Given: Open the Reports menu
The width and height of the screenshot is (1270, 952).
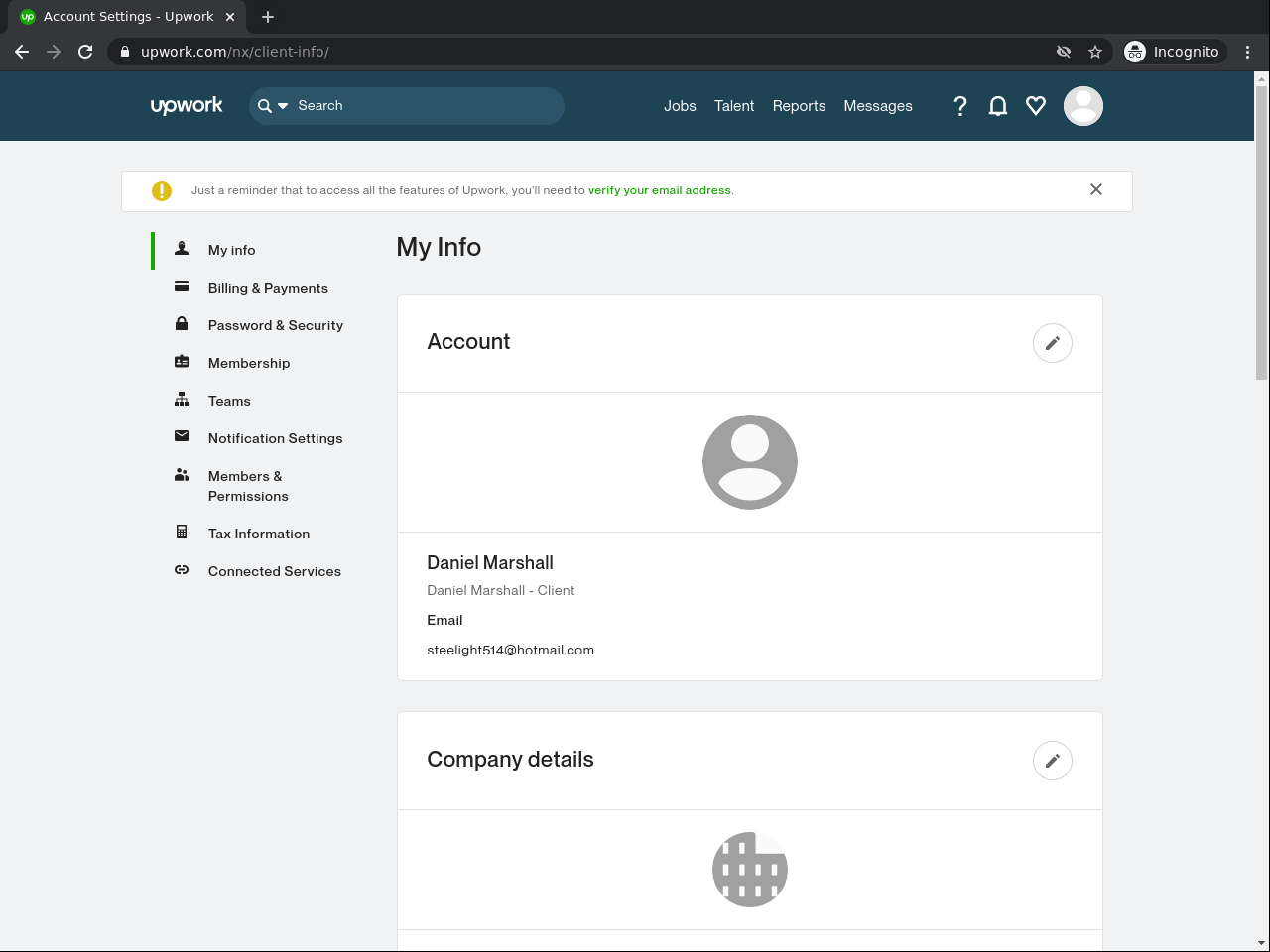Looking at the screenshot, I should (x=799, y=106).
